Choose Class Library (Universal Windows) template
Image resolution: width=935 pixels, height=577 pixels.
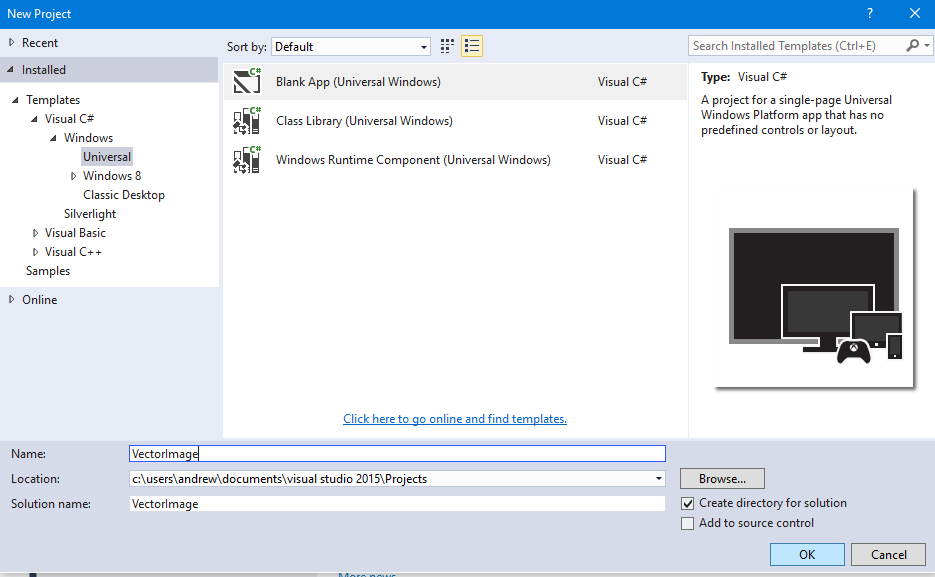456,120
